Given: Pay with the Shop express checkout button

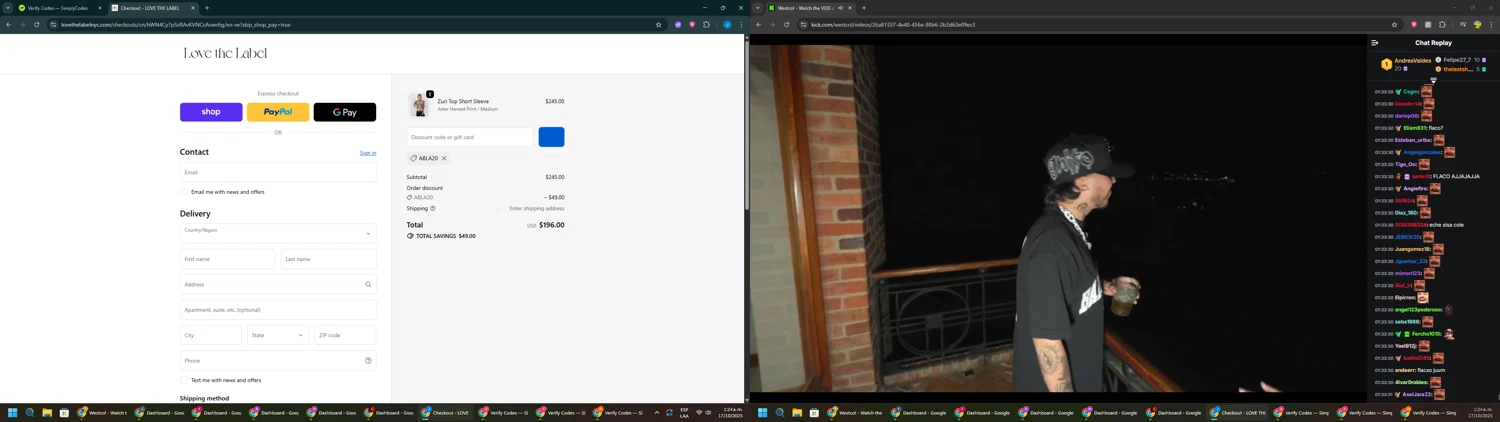Looking at the screenshot, I should coord(211,112).
